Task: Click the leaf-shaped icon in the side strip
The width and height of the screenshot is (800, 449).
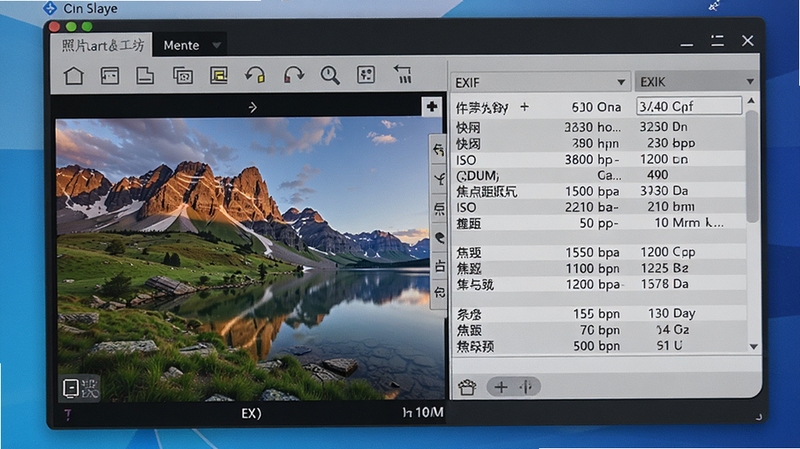Action: tap(439, 238)
